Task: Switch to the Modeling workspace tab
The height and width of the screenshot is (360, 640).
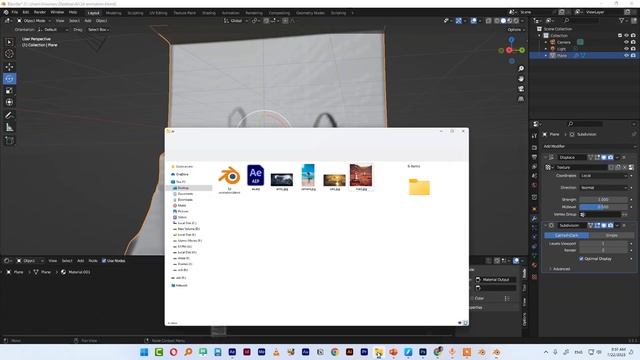Action: pos(113,13)
